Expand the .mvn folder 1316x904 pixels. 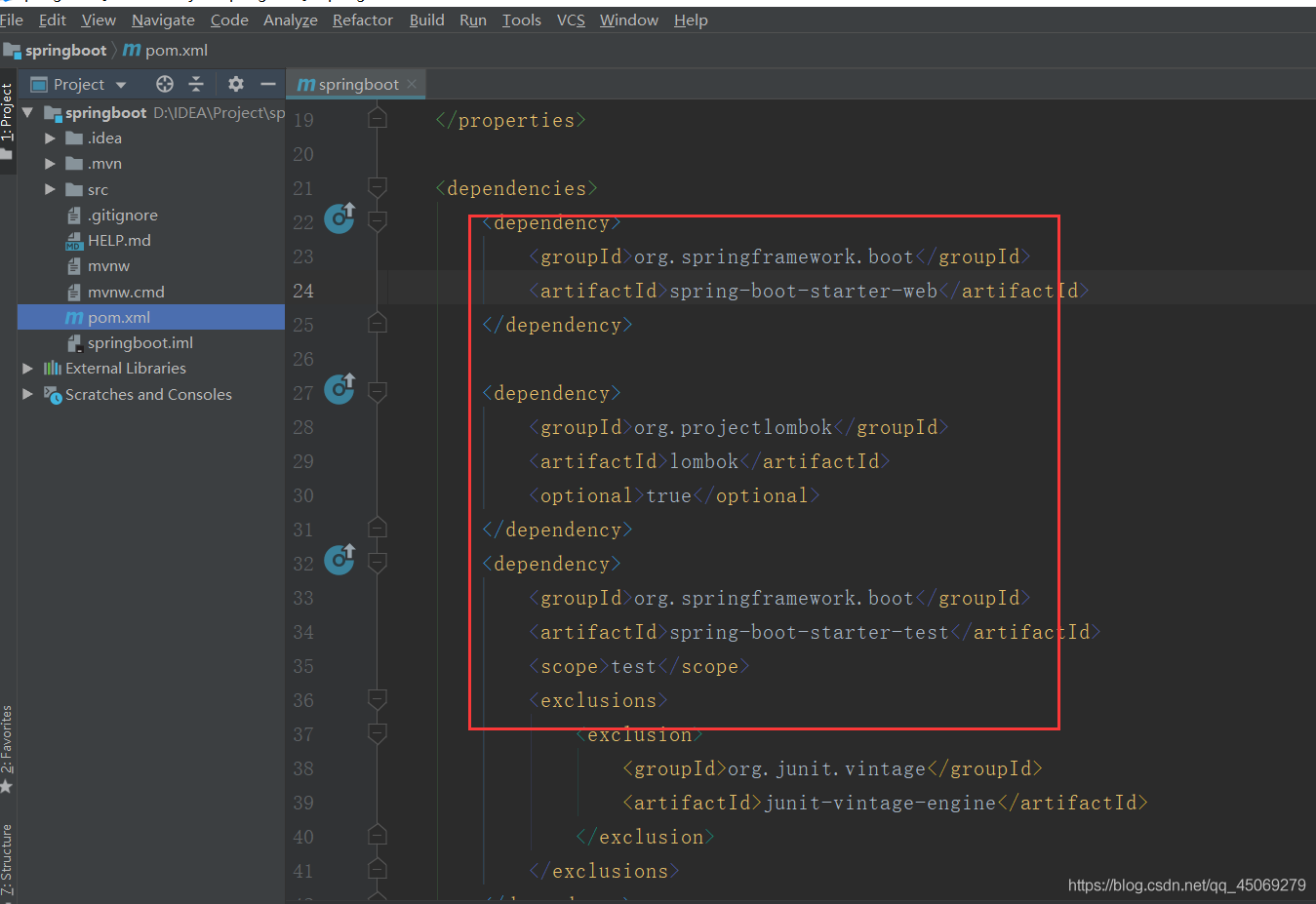pyautogui.click(x=50, y=164)
